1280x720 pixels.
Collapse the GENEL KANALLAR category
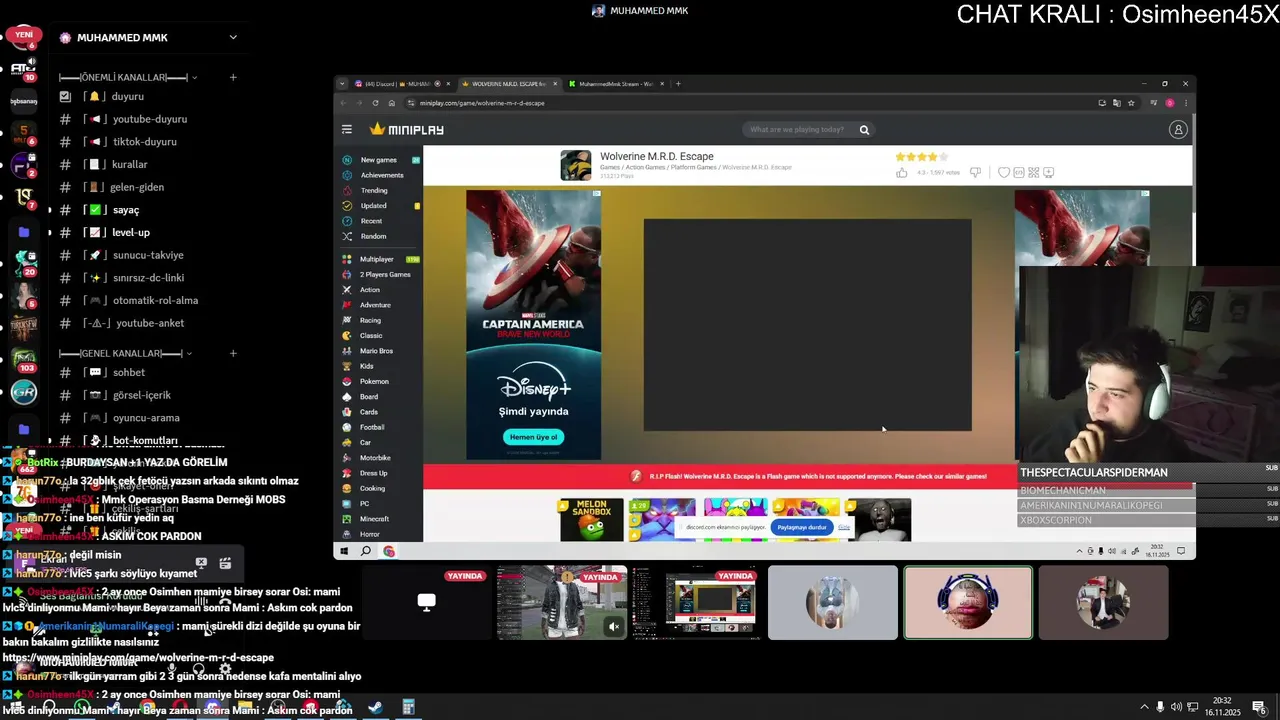click(x=125, y=353)
